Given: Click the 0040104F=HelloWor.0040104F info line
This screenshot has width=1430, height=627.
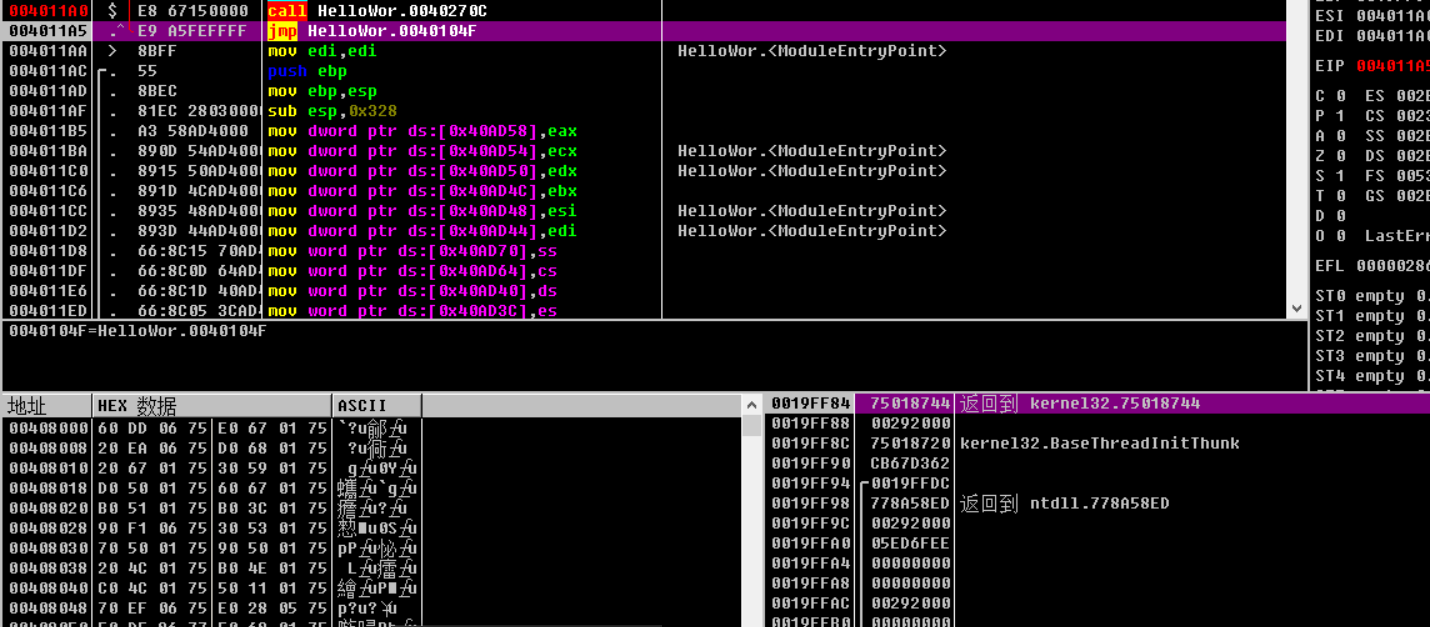Looking at the screenshot, I should [137, 330].
